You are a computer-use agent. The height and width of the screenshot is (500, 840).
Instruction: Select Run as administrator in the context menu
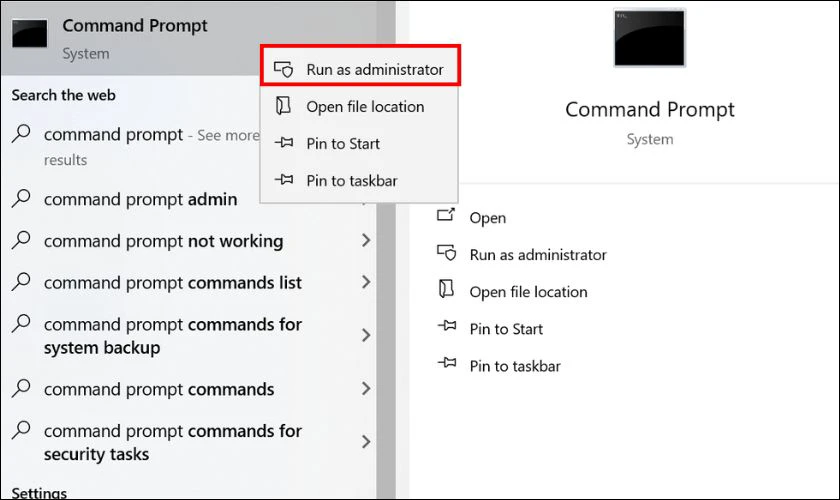tap(374, 71)
